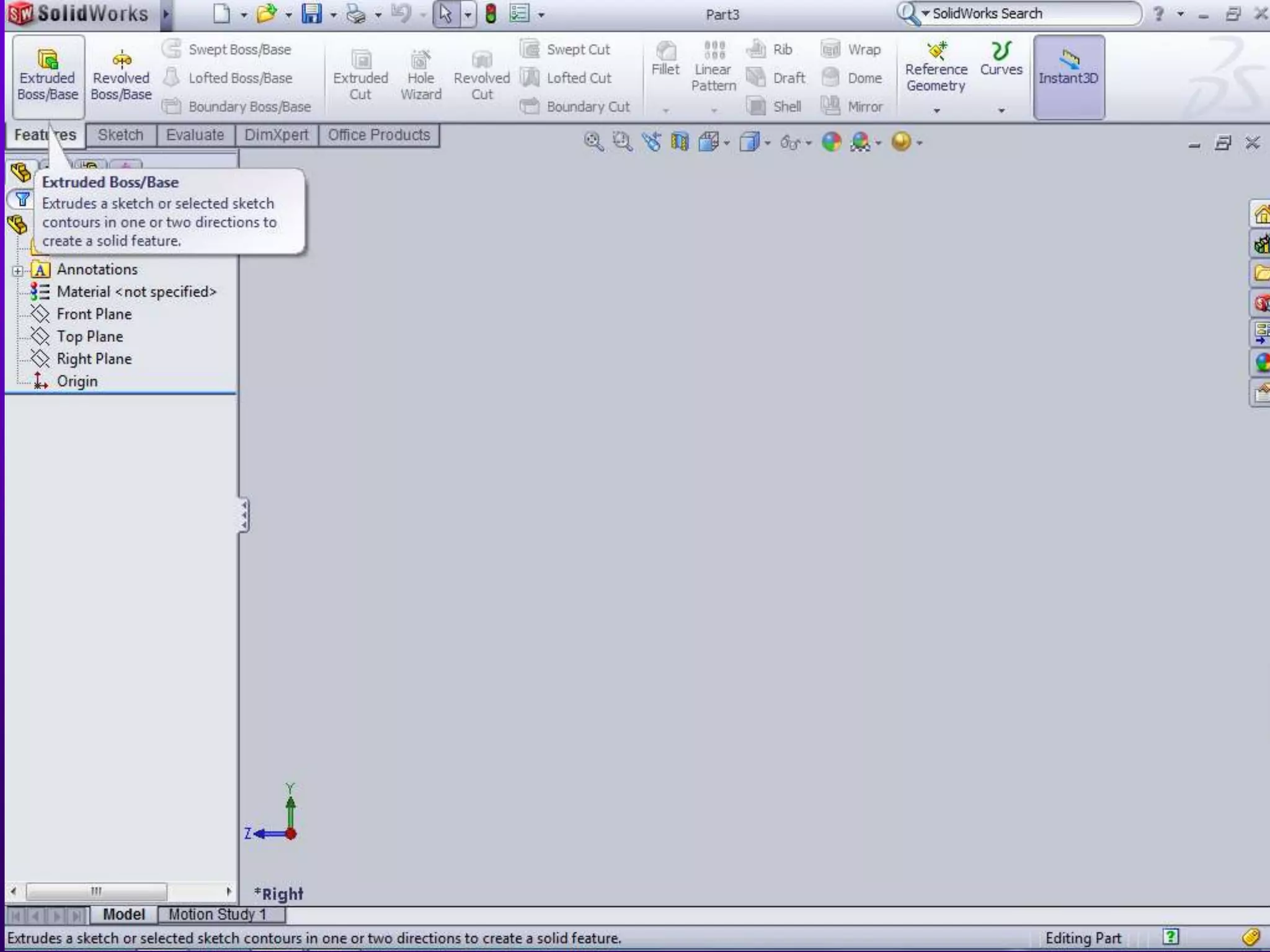The image size is (1270, 952).
Task: Open the Reference Geometry tool
Action: (936, 68)
